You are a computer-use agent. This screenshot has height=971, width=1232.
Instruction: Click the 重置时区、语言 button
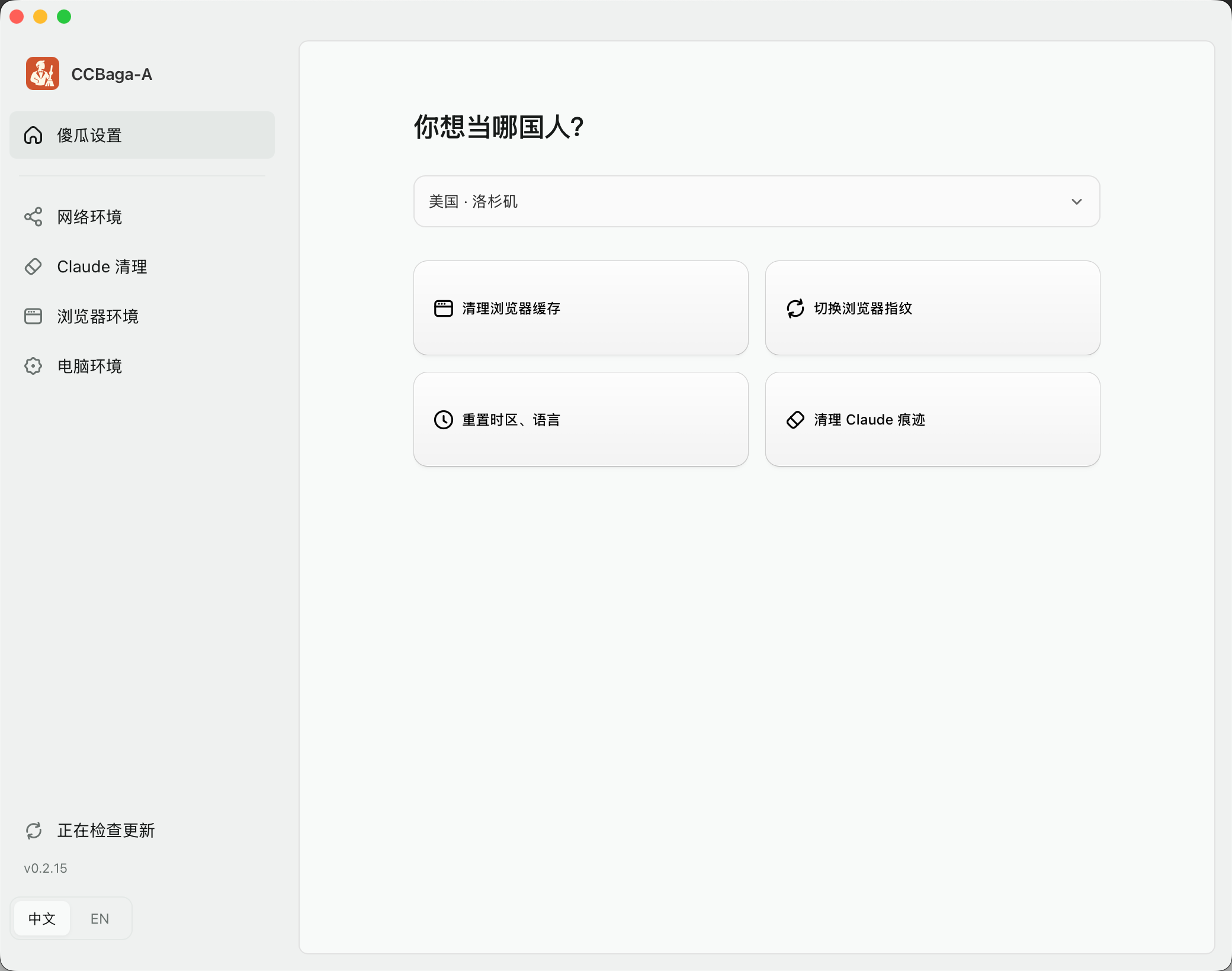[581, 419]
